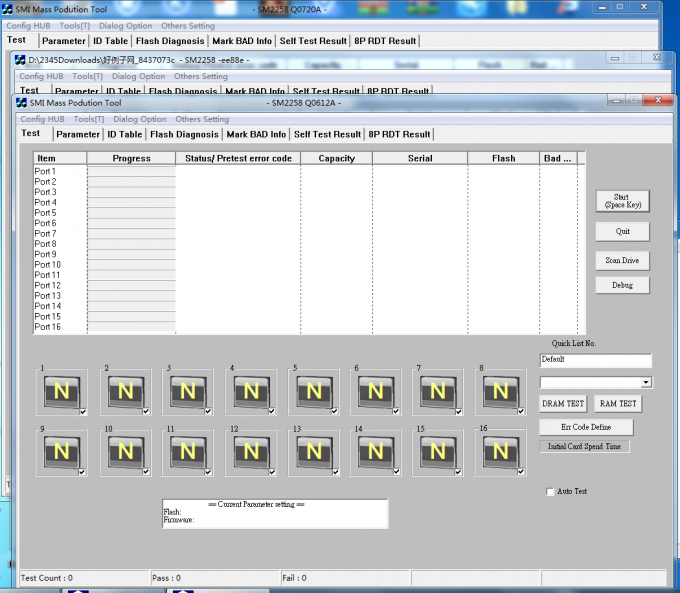Viewport: 680px width, 593px height.
Task: Click the port 8 drive status icon
Action: pos(501,391)
